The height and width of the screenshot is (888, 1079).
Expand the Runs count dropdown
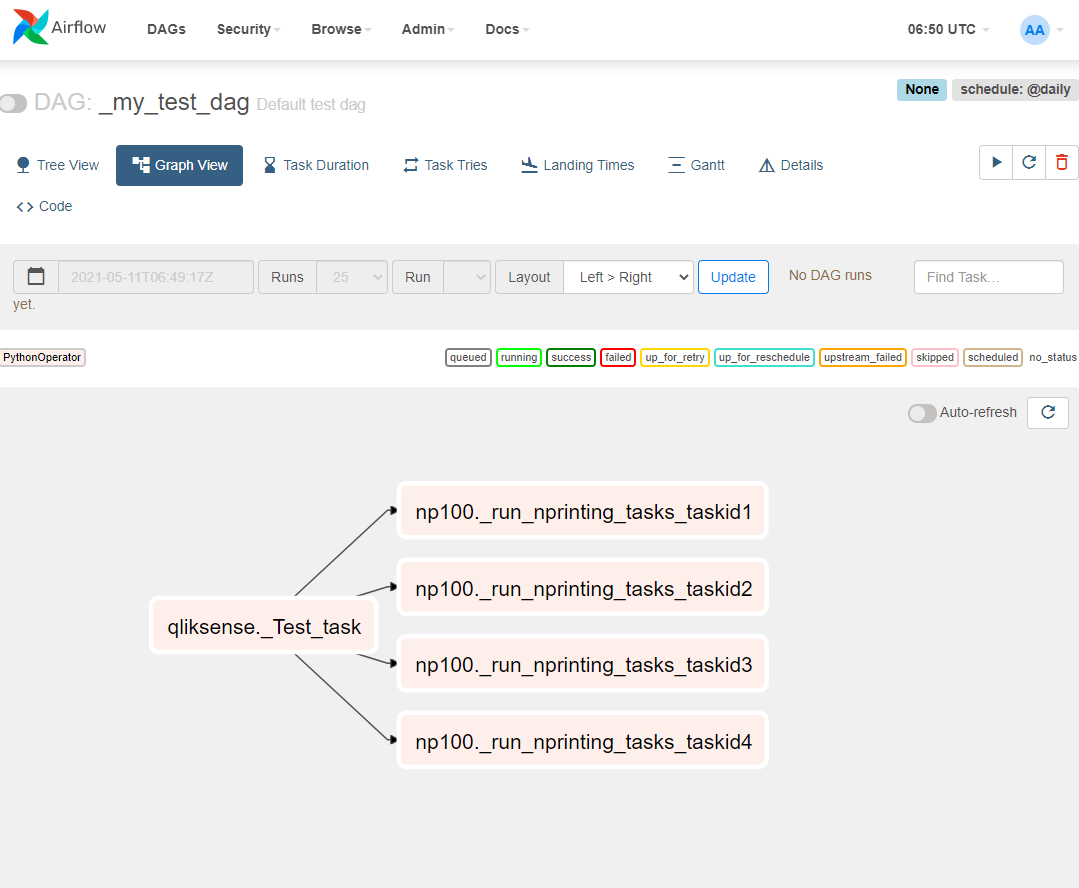(x=351, y=277)
